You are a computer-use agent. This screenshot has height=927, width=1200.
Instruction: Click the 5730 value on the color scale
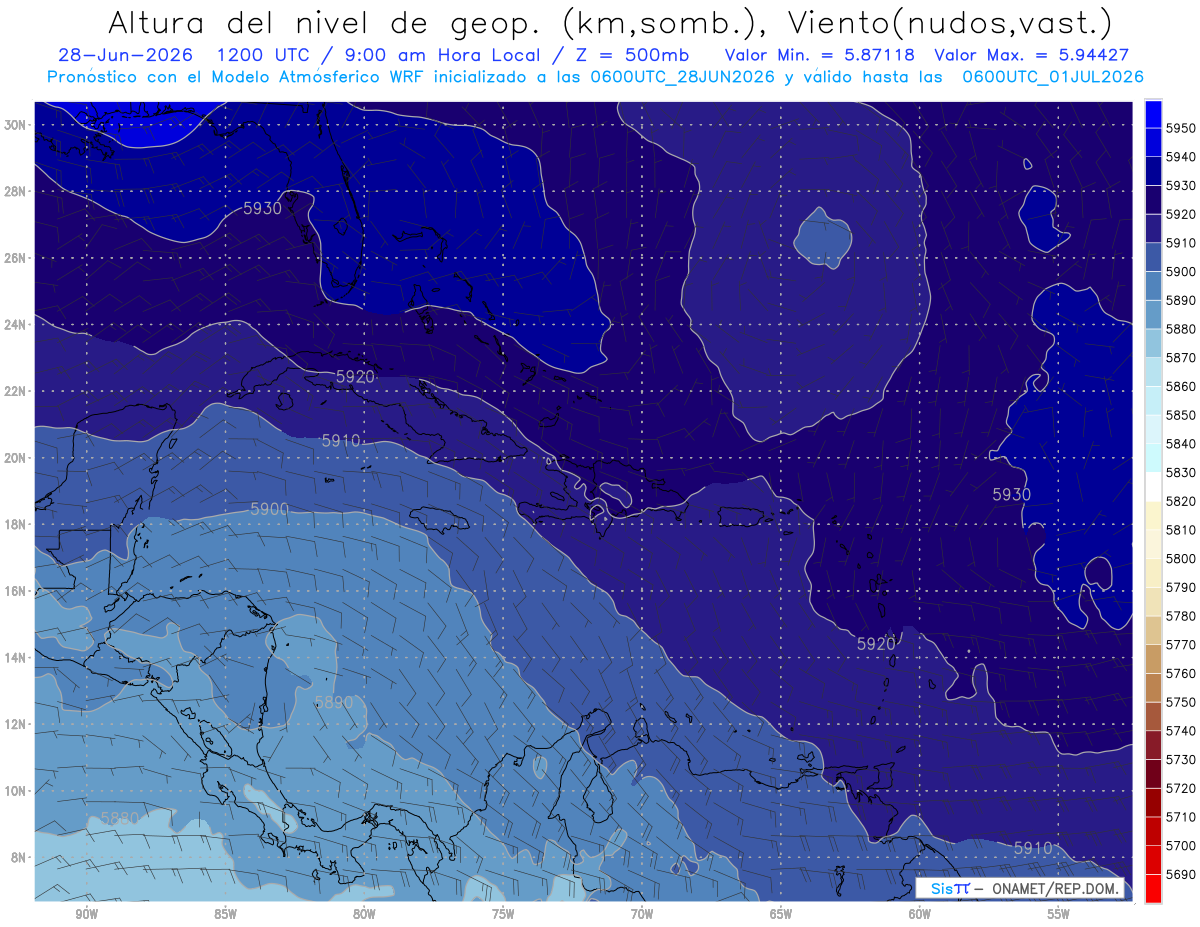click(x=1181, y=759)
